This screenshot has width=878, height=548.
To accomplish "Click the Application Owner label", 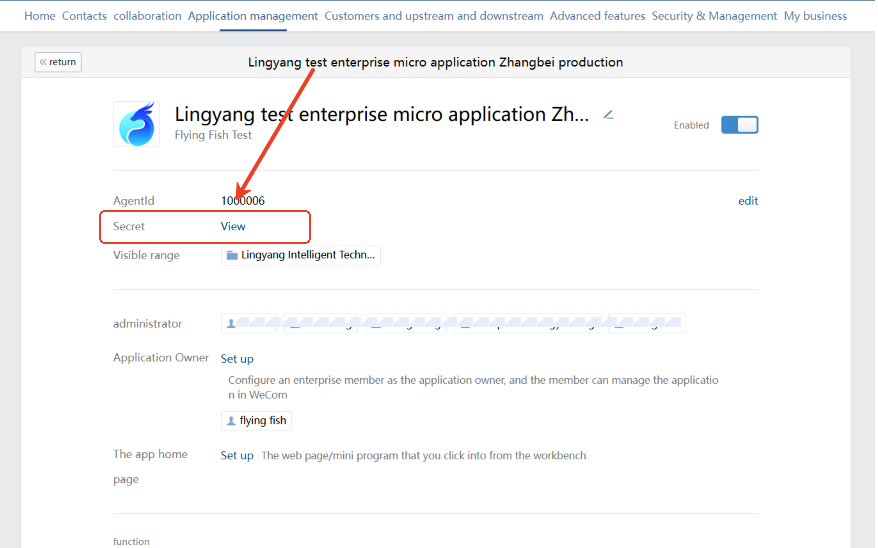I will (161, 358).
